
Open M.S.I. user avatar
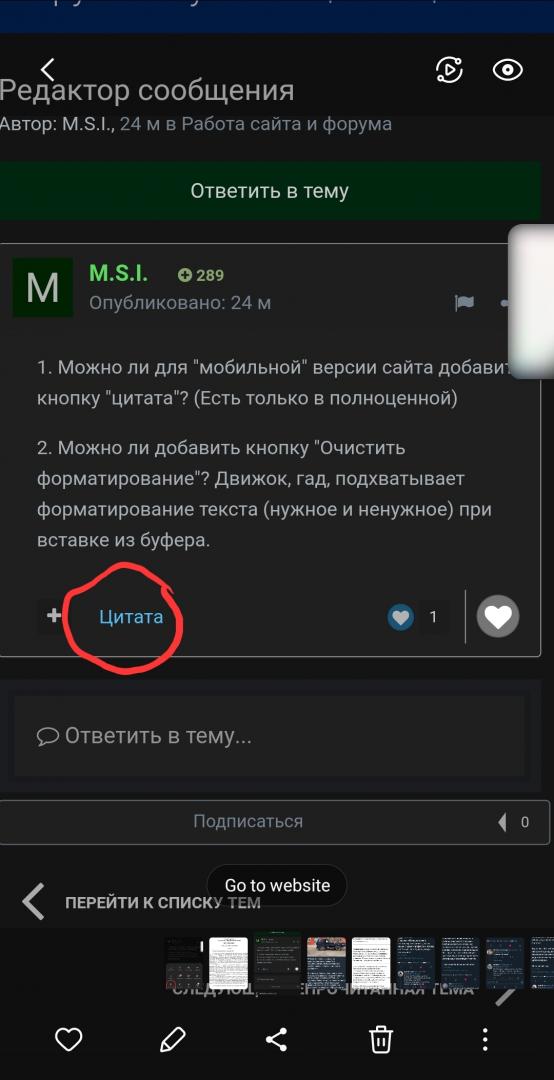pos(43,287)
